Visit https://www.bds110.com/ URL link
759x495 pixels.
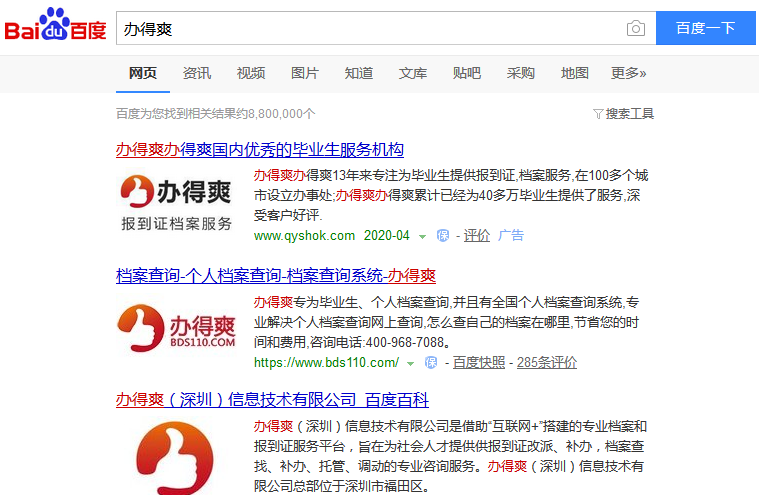tap(327, 362)
